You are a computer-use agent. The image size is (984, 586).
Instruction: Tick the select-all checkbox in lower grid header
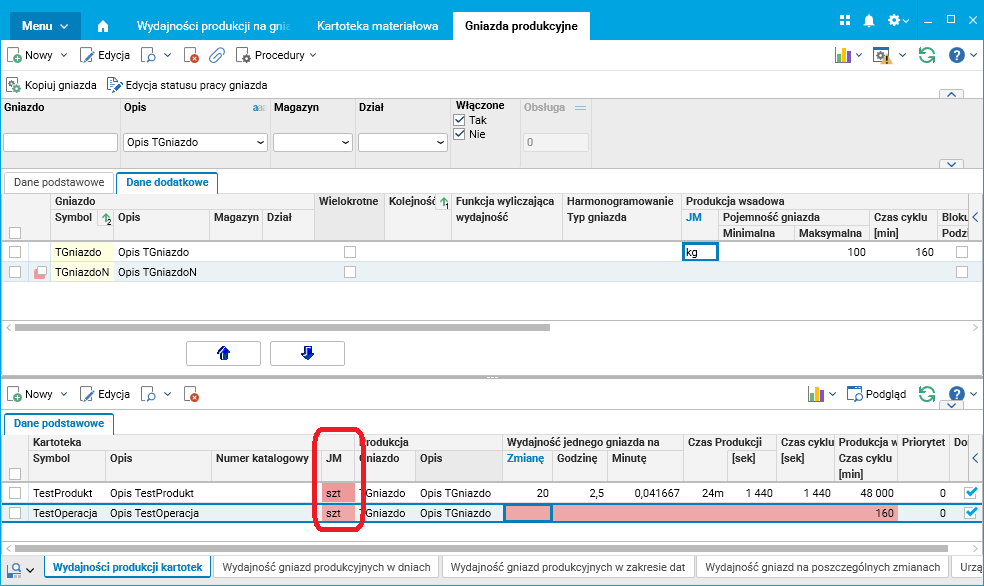pyautogui.click(x=15, y=474)
